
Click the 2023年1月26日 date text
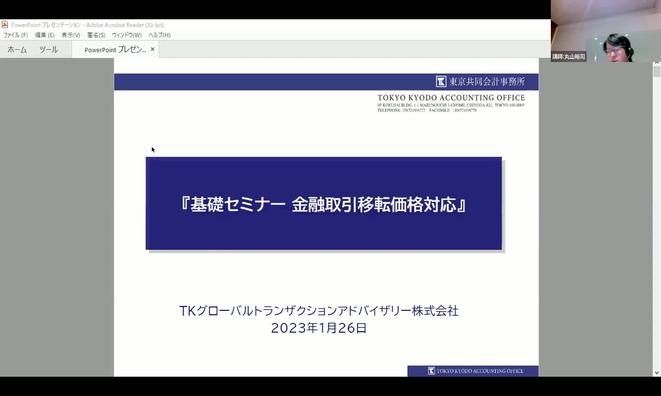(x=319, y=328)
